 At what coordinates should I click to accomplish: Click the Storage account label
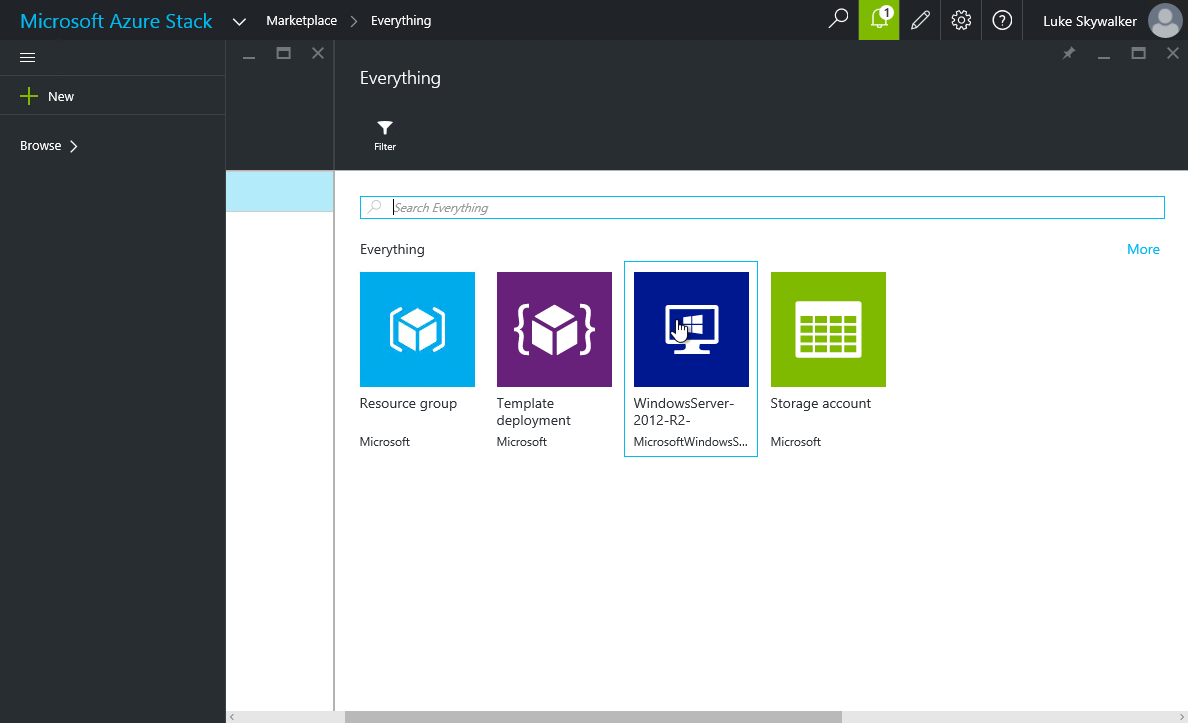821,404
